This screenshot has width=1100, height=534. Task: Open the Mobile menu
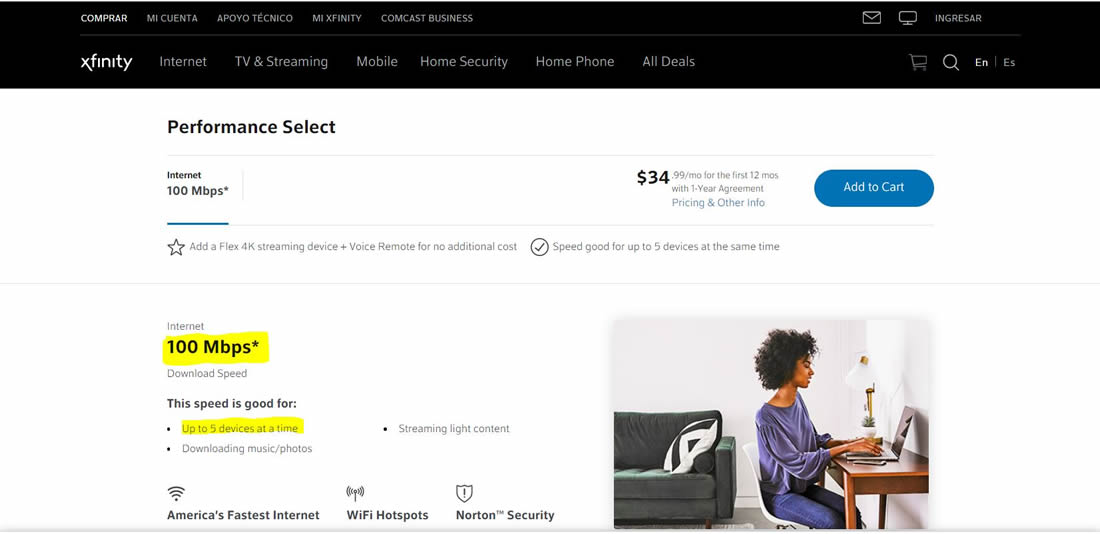coord(377,62)
